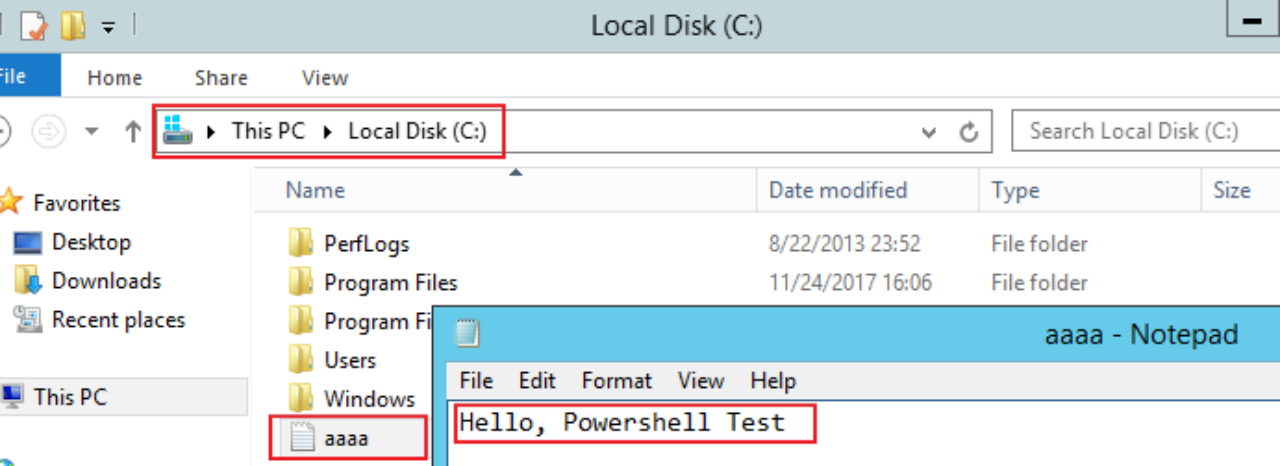Select Recent places in navigation pane
This screenshot has width=1280, height=466.
coord(118,320)
